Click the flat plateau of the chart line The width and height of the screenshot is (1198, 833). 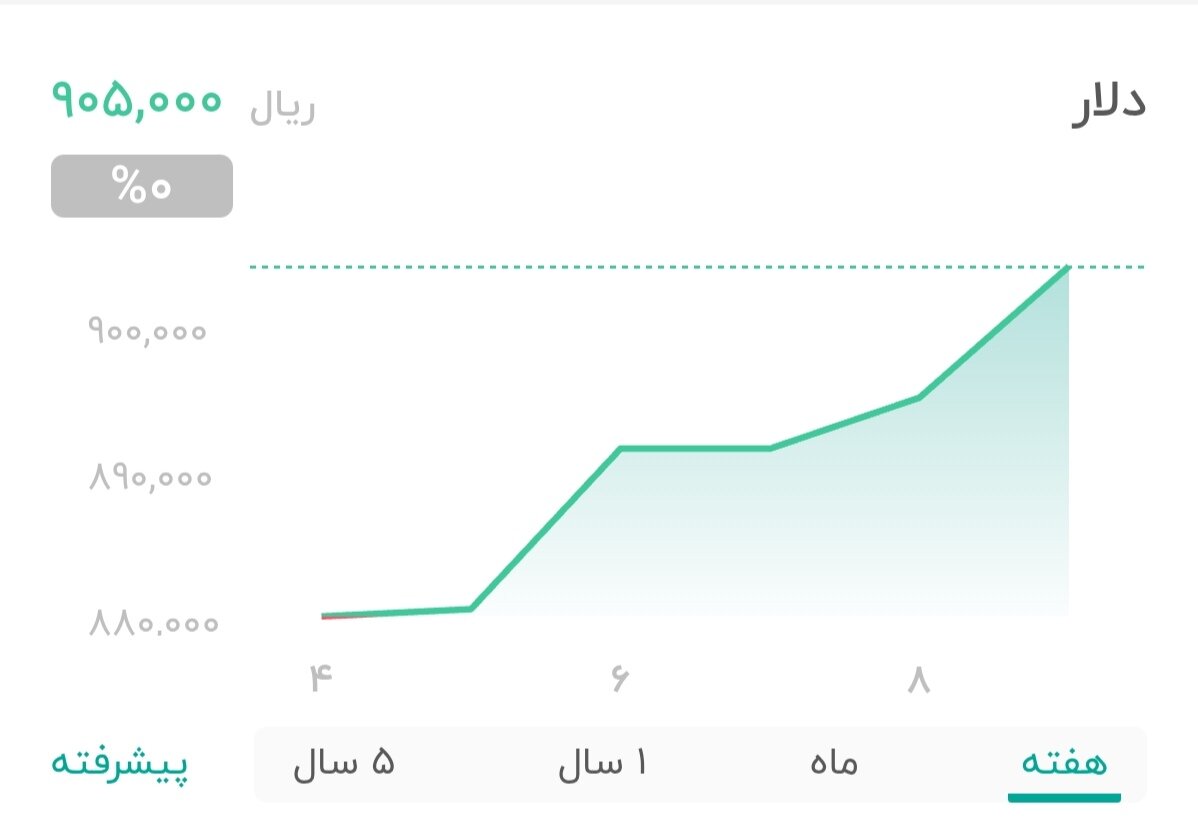click(695, 449)
